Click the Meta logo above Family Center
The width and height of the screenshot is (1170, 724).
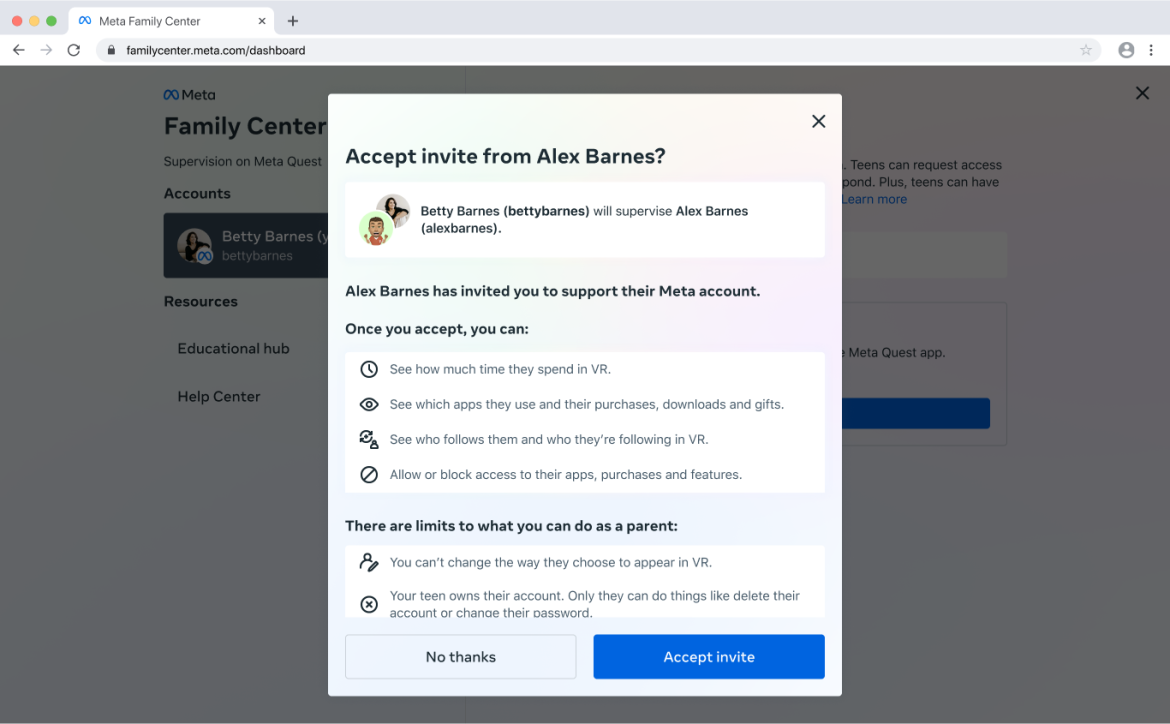(189, 94)
